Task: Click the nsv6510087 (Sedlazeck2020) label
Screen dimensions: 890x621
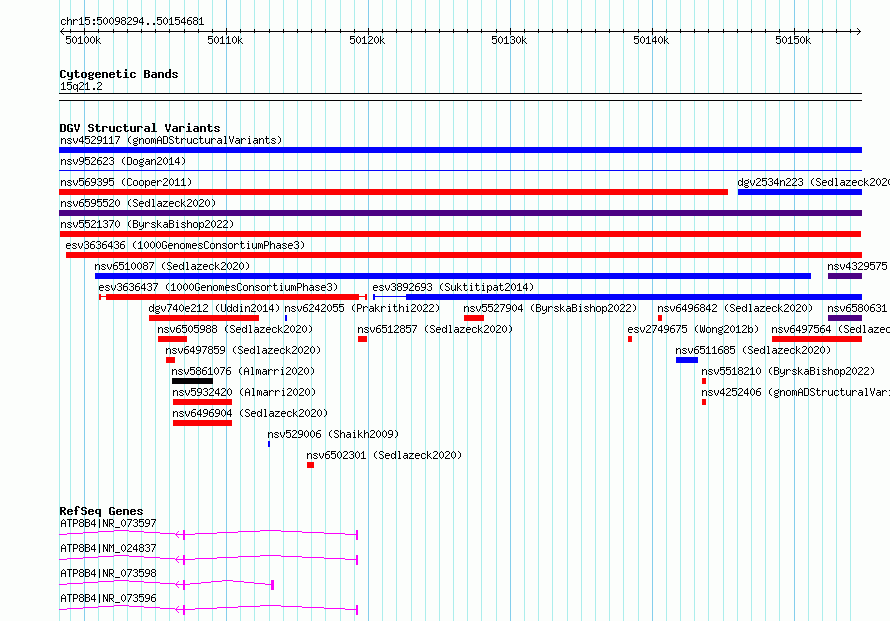Action: [172, 266]
